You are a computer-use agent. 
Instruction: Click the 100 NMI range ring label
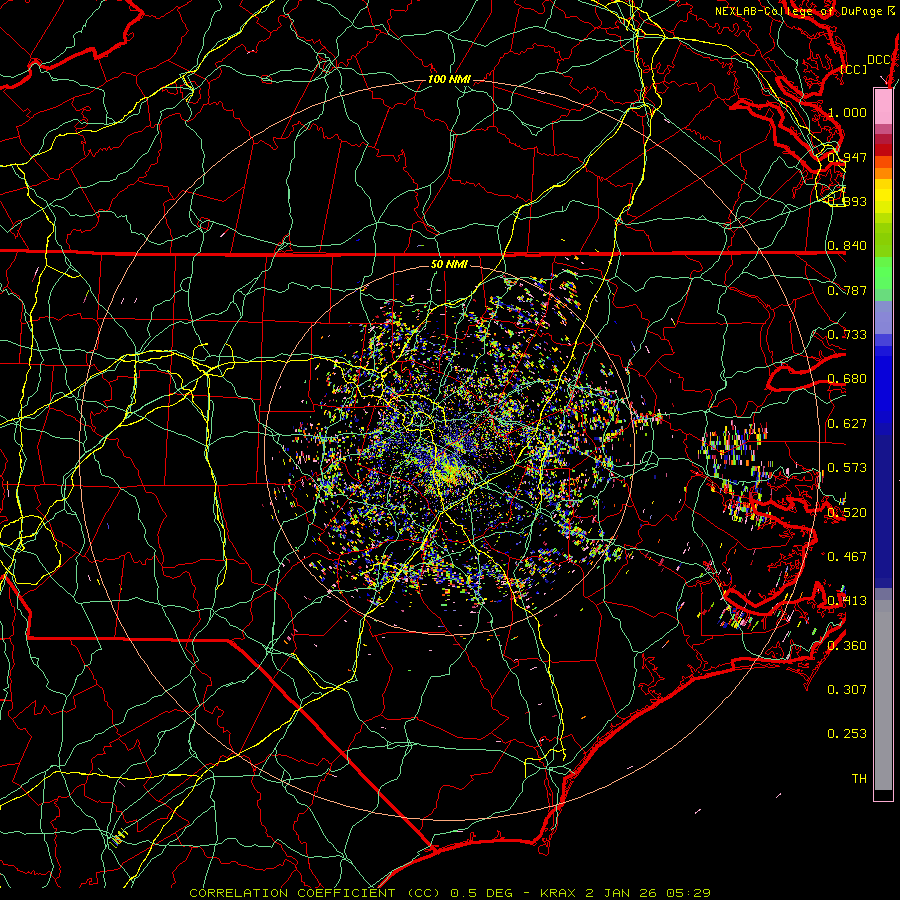tap(449, 79)
